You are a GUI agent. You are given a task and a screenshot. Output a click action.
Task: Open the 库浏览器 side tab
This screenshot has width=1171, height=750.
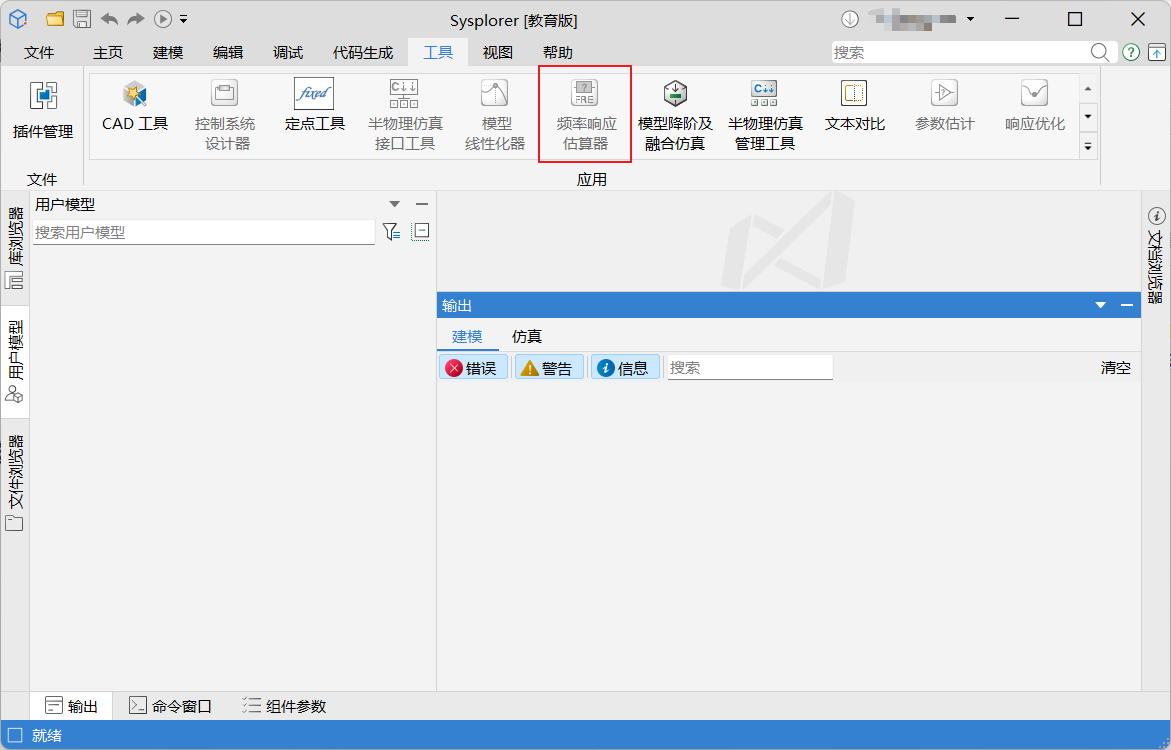pos(15,248)
